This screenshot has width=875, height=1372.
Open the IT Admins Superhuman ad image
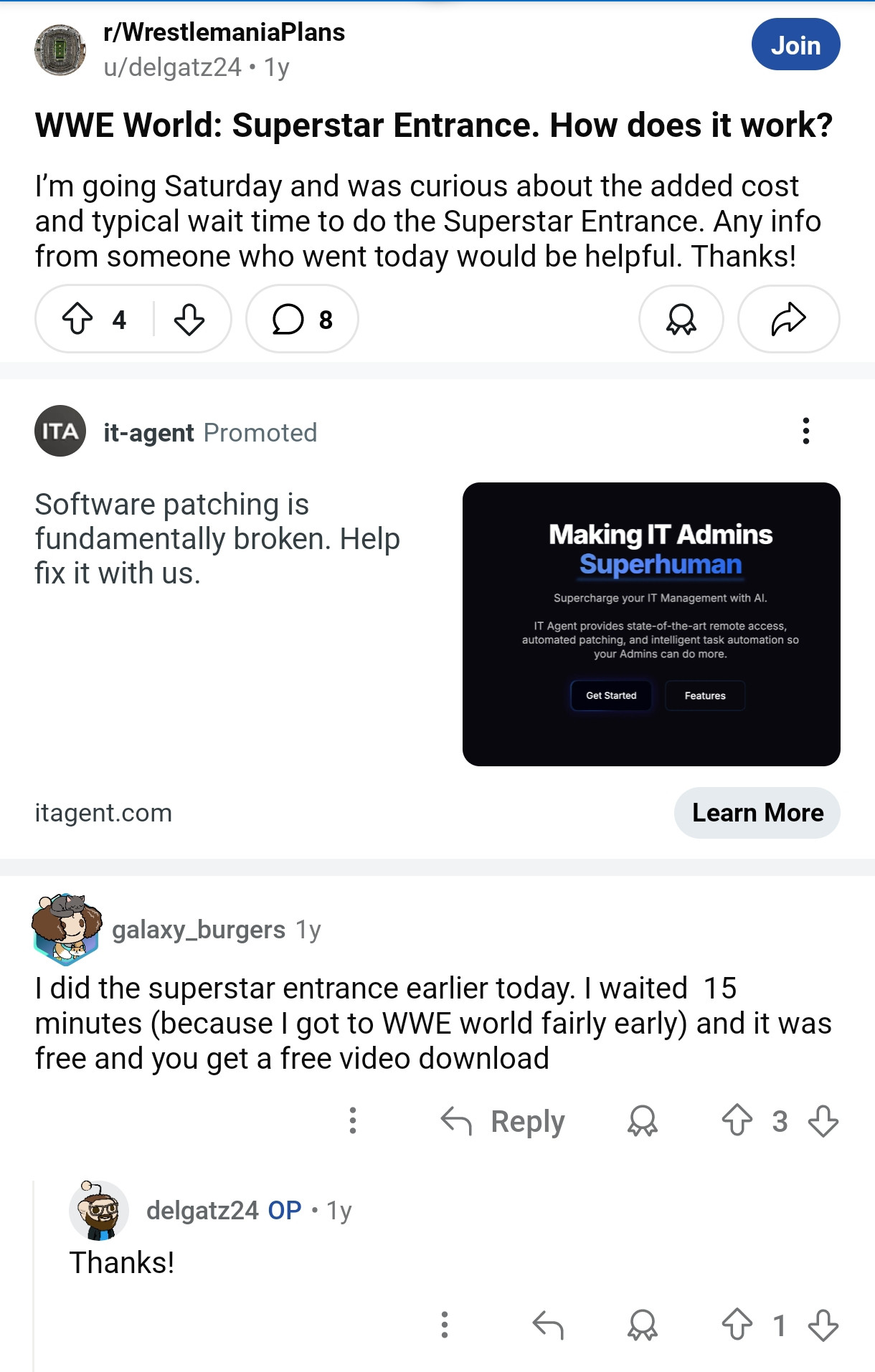point(651,624)
